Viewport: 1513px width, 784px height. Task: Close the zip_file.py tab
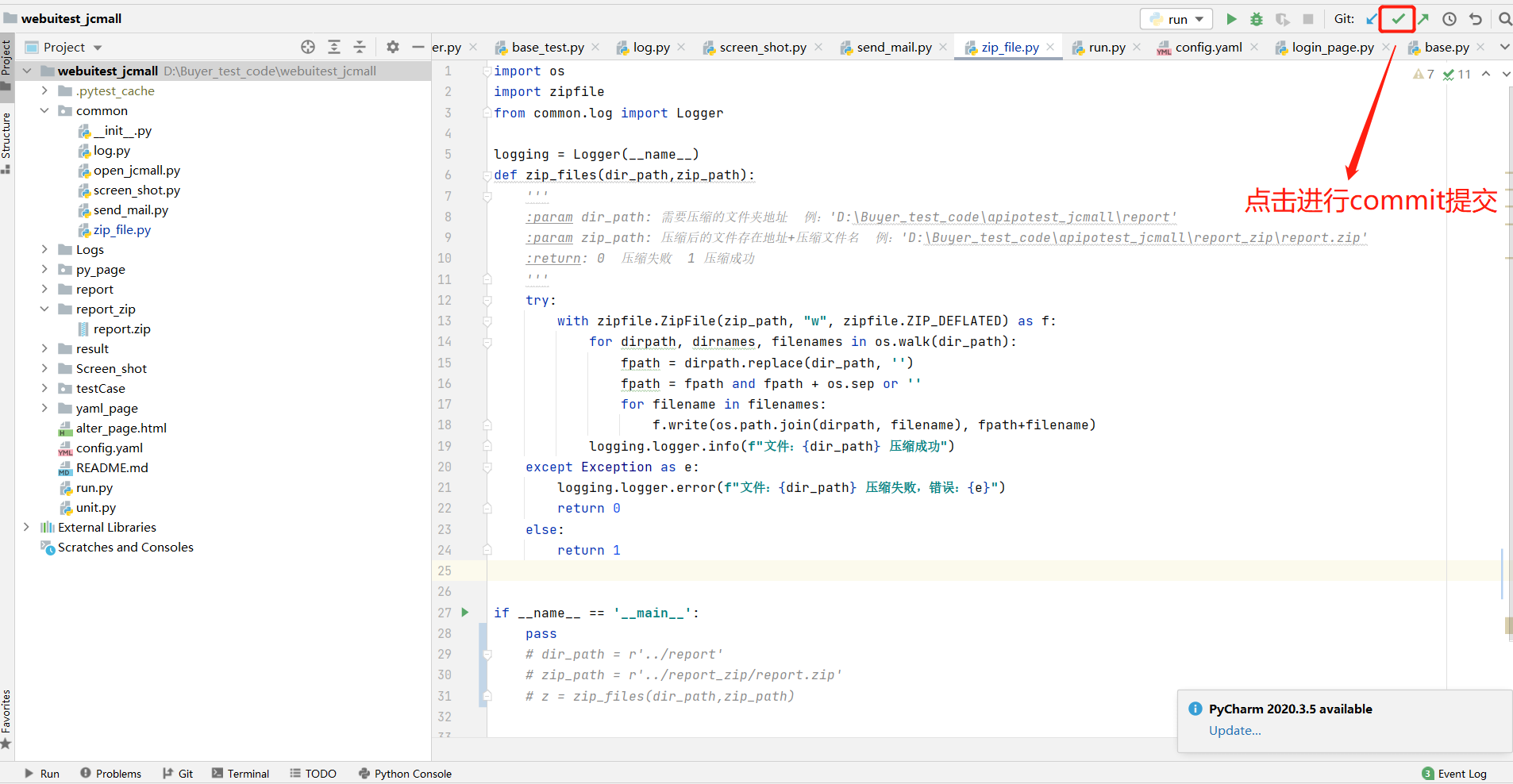[1050, 47]
